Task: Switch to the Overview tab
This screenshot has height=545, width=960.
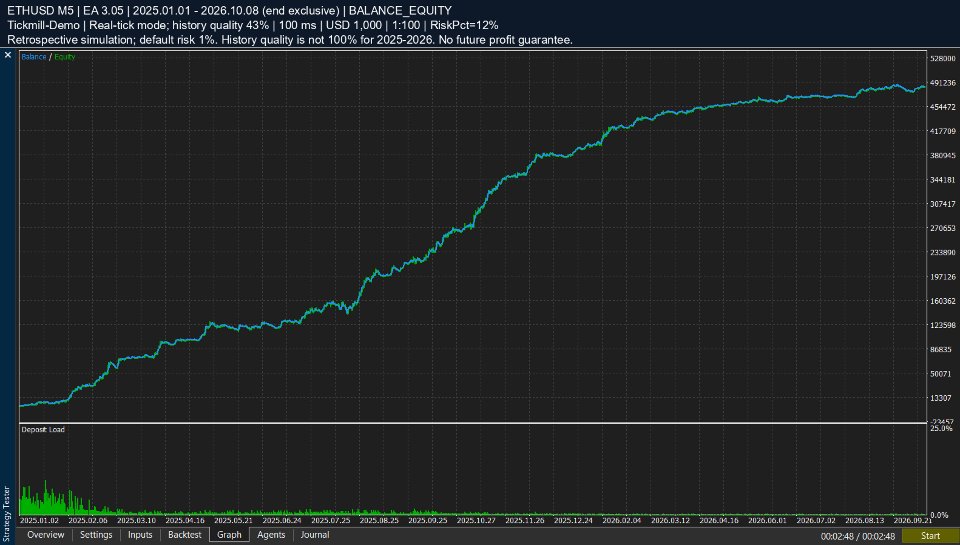Action: [45, 535]
